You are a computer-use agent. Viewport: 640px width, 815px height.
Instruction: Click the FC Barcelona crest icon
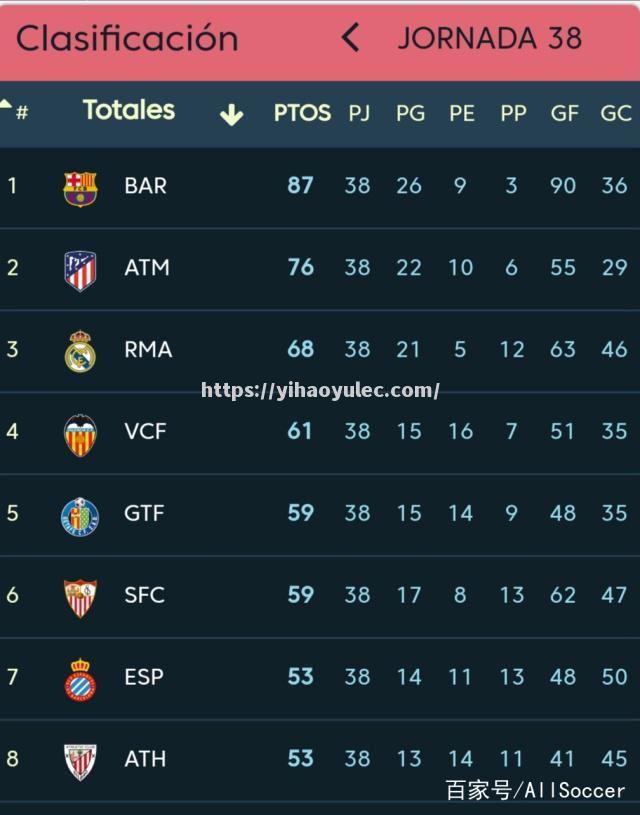[80, 189]
